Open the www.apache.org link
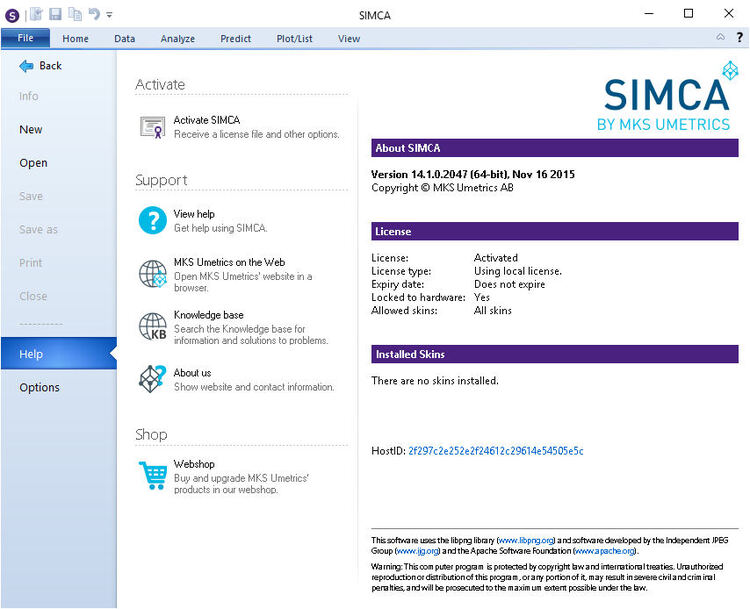The height and width of the screenshot is (609, 750). (604, 551)
